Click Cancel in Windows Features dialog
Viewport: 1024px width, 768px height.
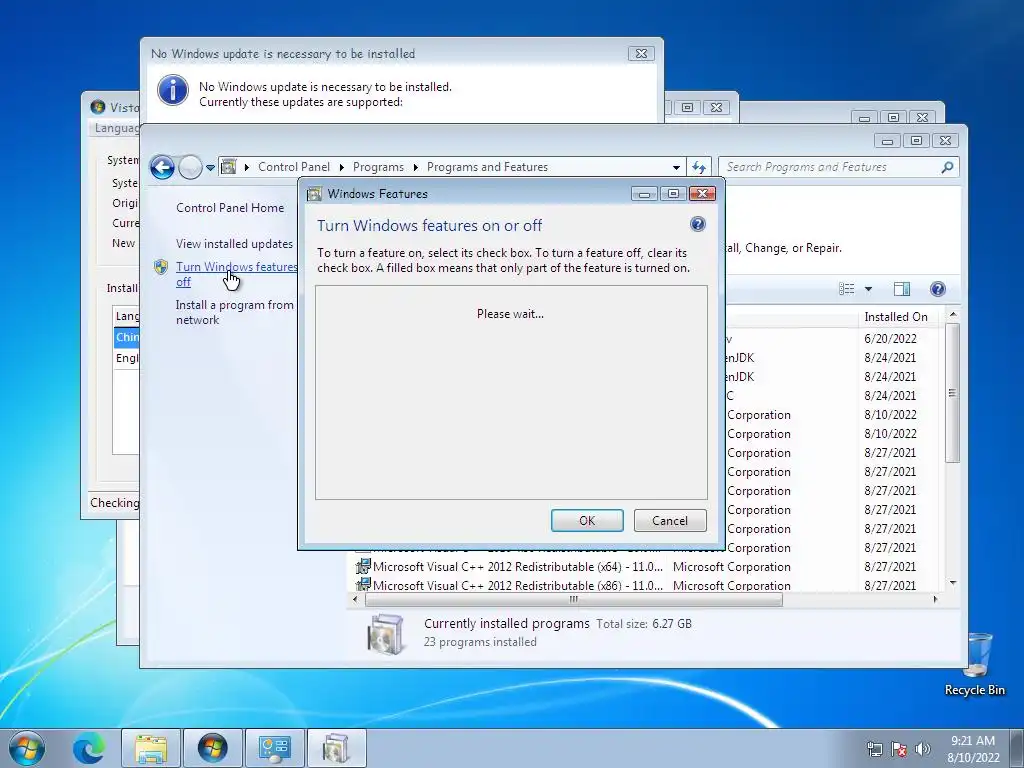pyautogui.click(x=670, y=520)
